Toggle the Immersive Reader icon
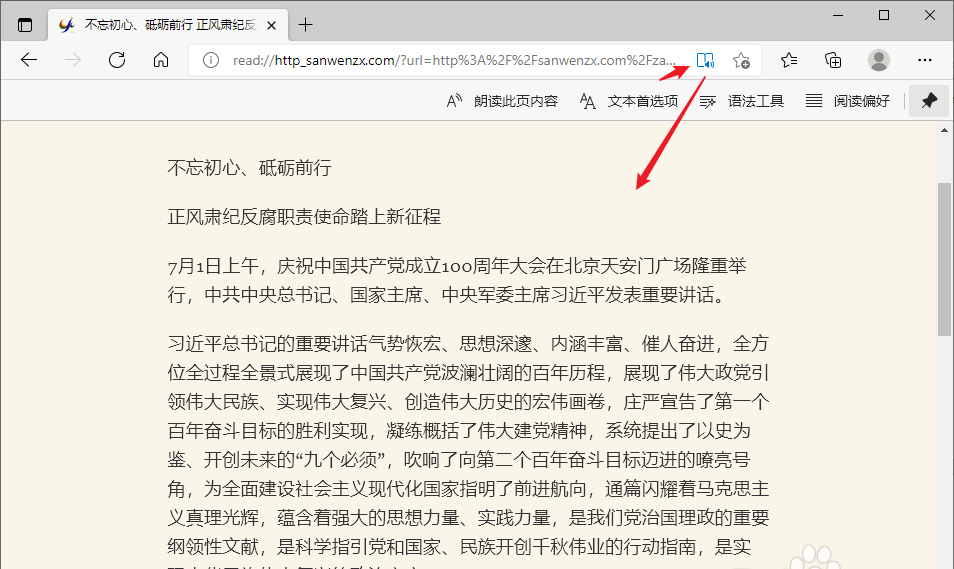954x569 pixels. point(705,60)
